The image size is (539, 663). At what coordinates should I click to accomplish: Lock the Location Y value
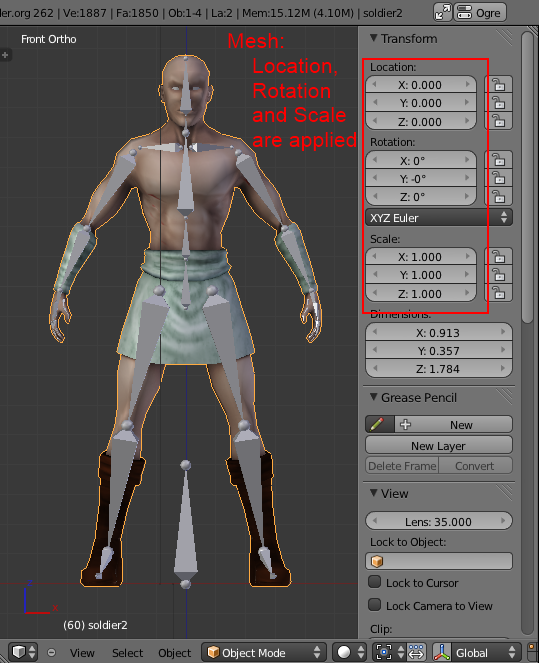[499, 103]
